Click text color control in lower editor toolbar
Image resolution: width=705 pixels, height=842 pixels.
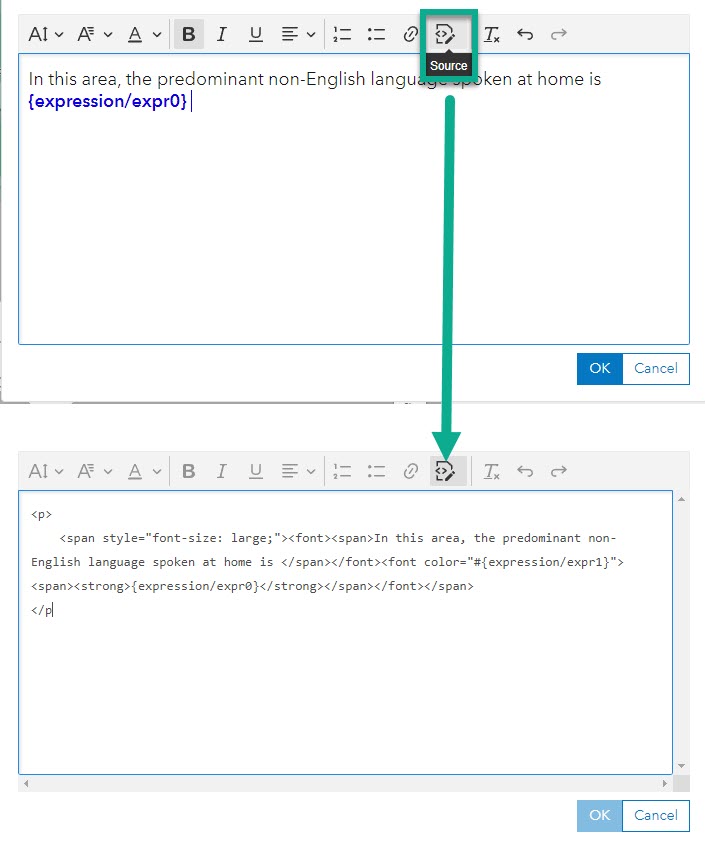144,471
